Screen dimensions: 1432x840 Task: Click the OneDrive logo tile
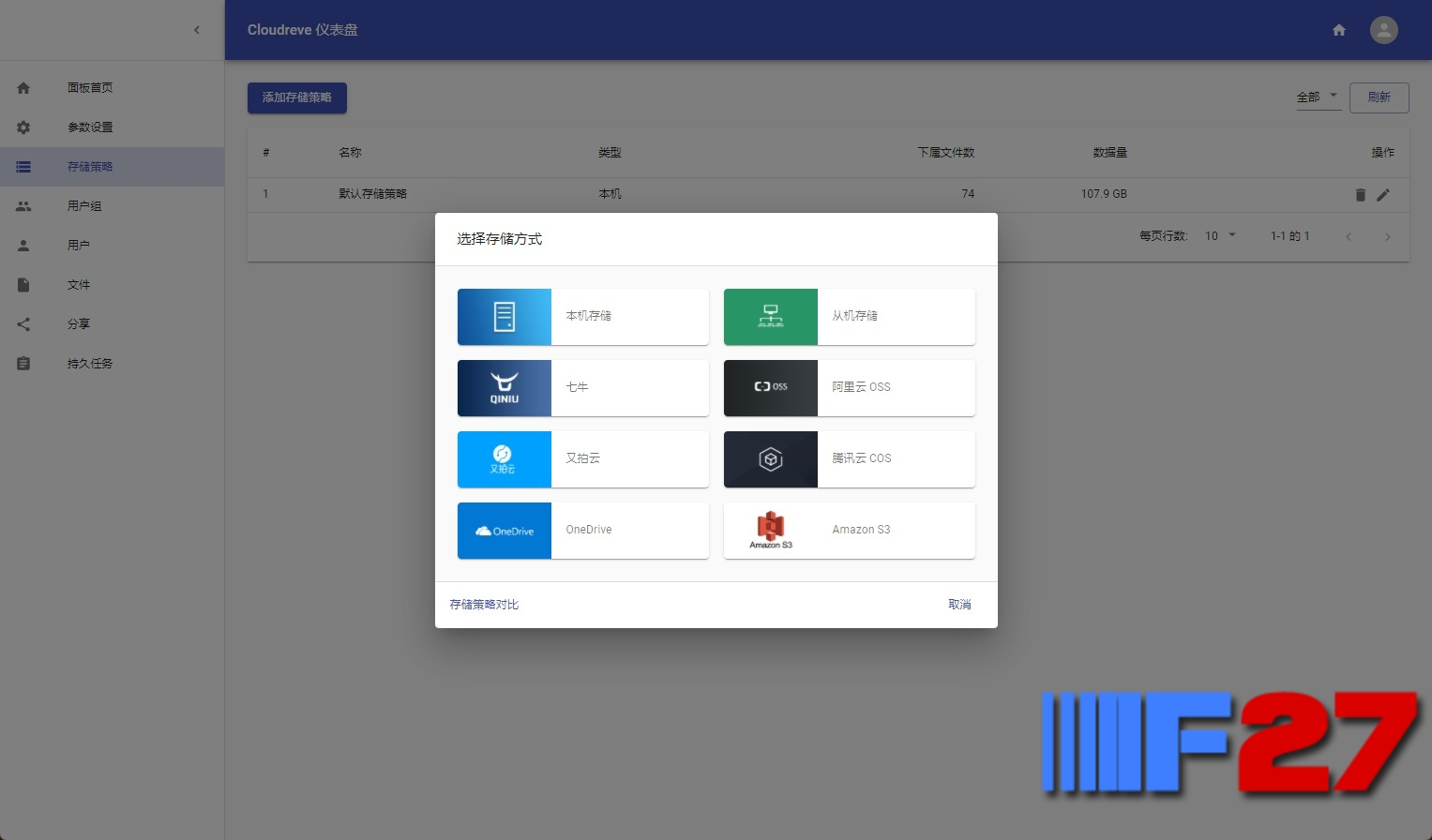[x=505, y=531]
